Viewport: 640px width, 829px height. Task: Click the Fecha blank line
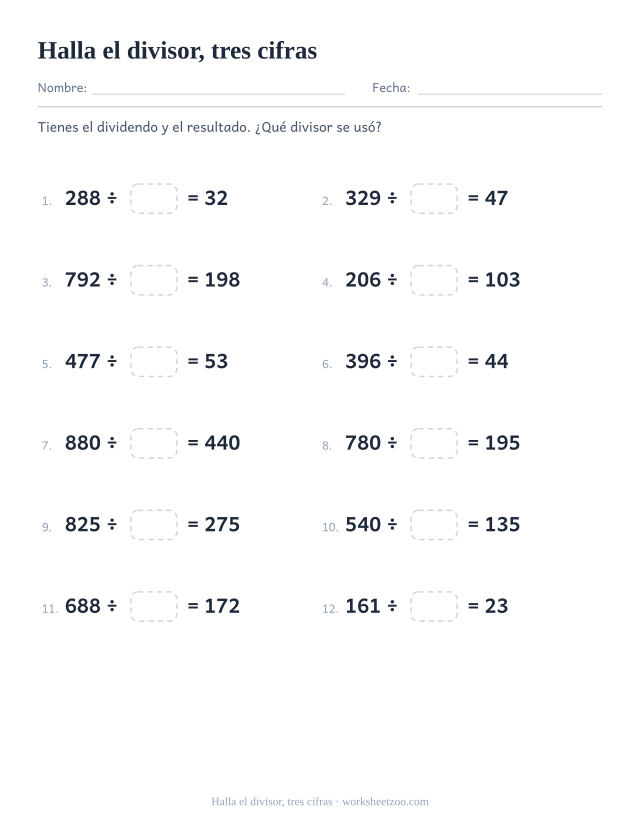coord(510,94)
